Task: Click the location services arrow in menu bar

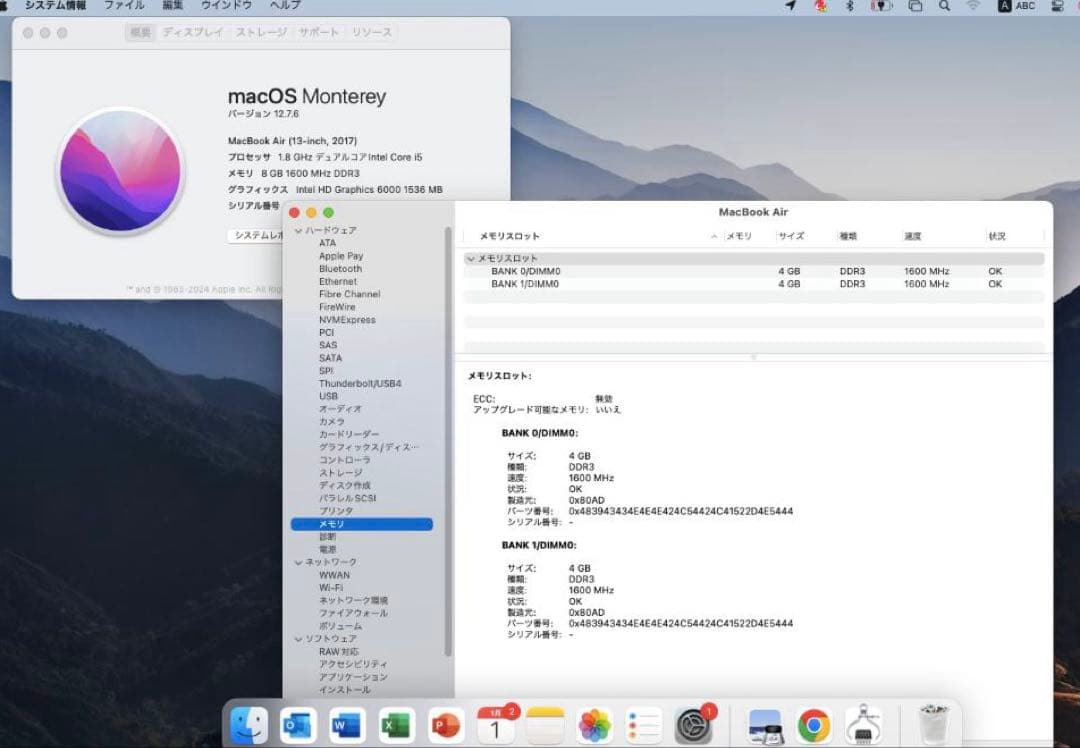Action: point(791,6)
